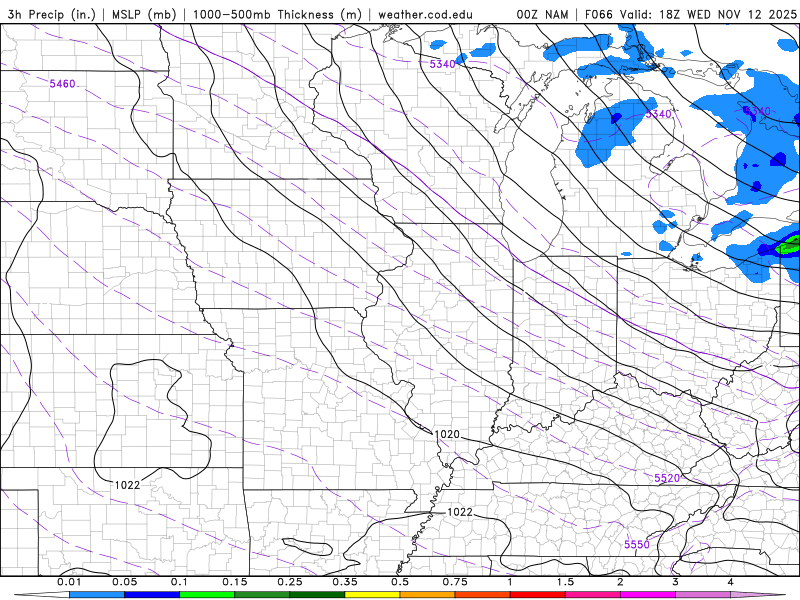This screenshot has height=600, width=800.
Task: Click the '00Z NAM' model run label
Action: (x=542, y=14)
